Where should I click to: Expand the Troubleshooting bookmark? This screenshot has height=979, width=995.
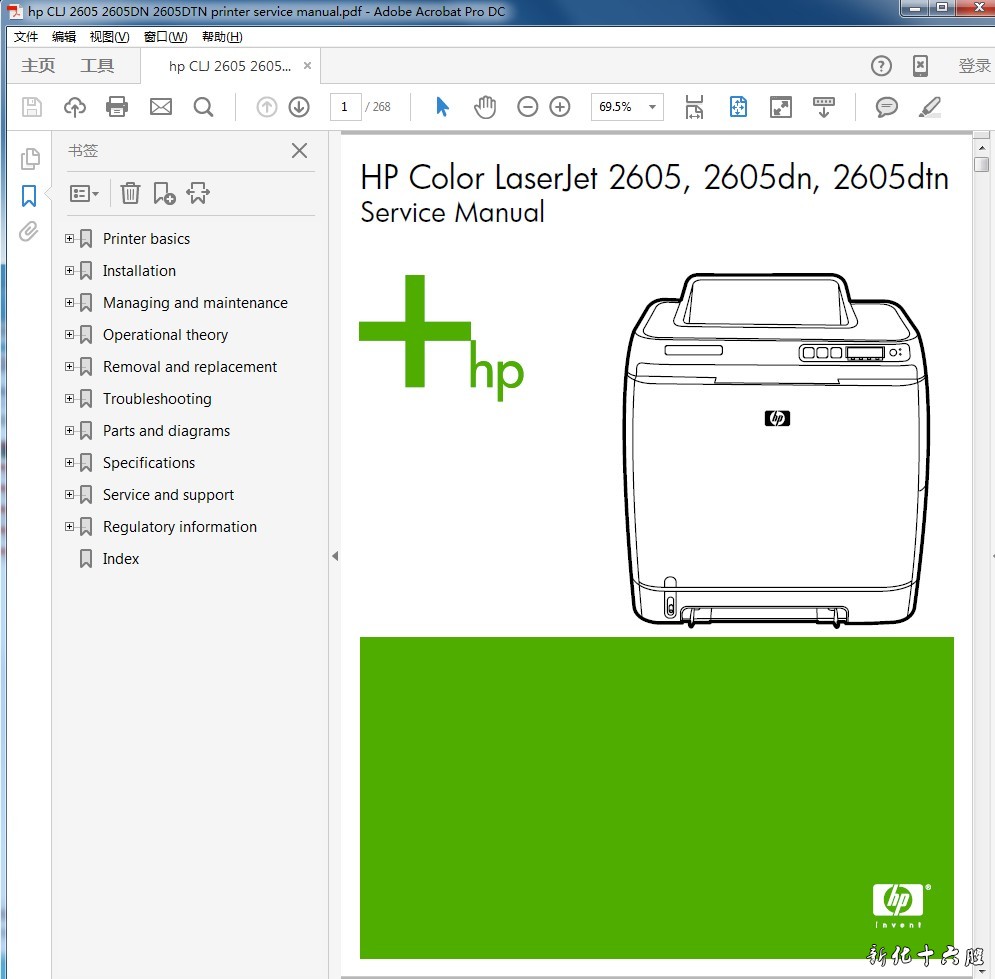click(x=70, y=399)
